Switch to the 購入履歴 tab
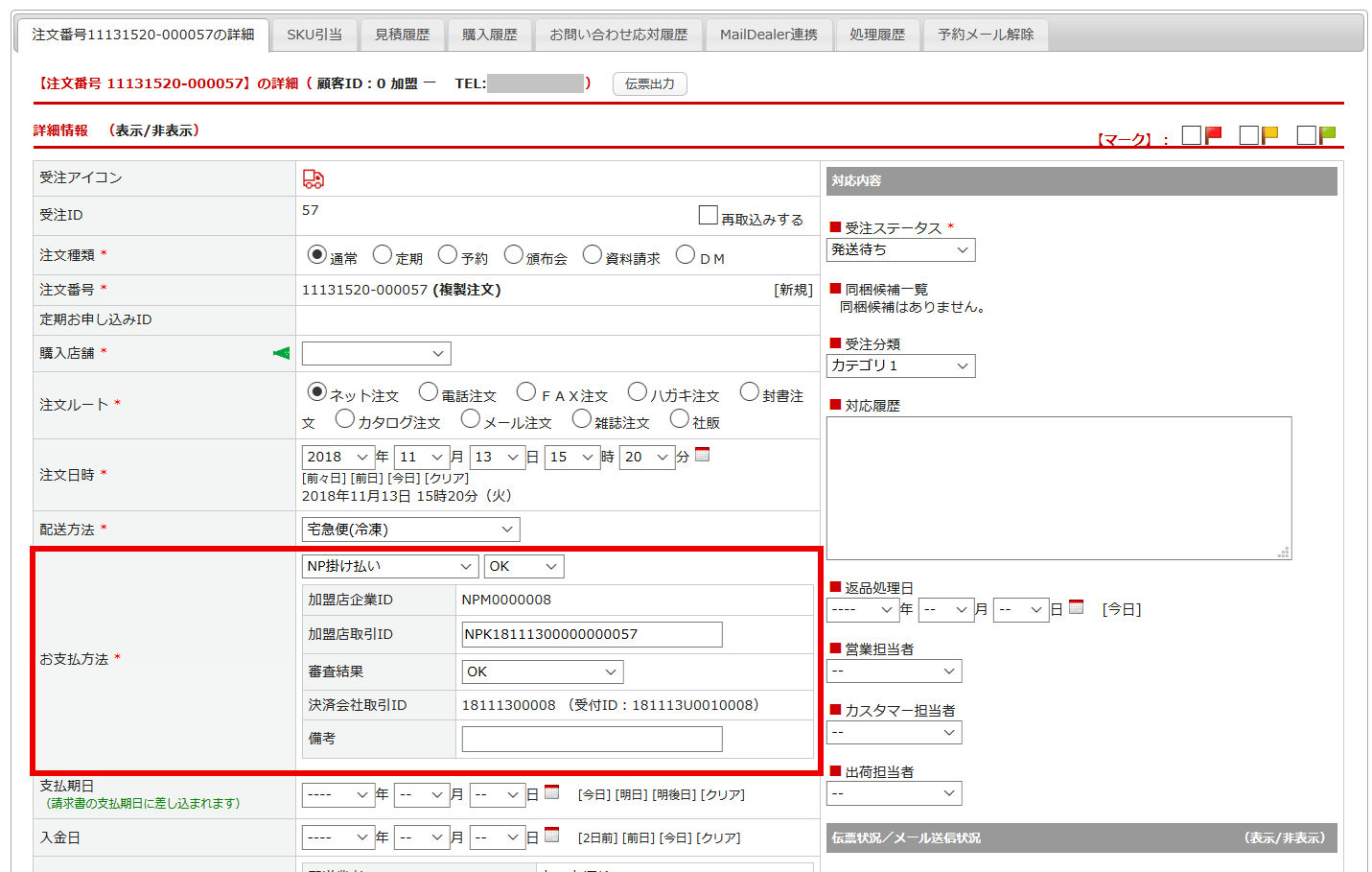The height and width of the screenshot is (872, 1372). click(489, 35)
